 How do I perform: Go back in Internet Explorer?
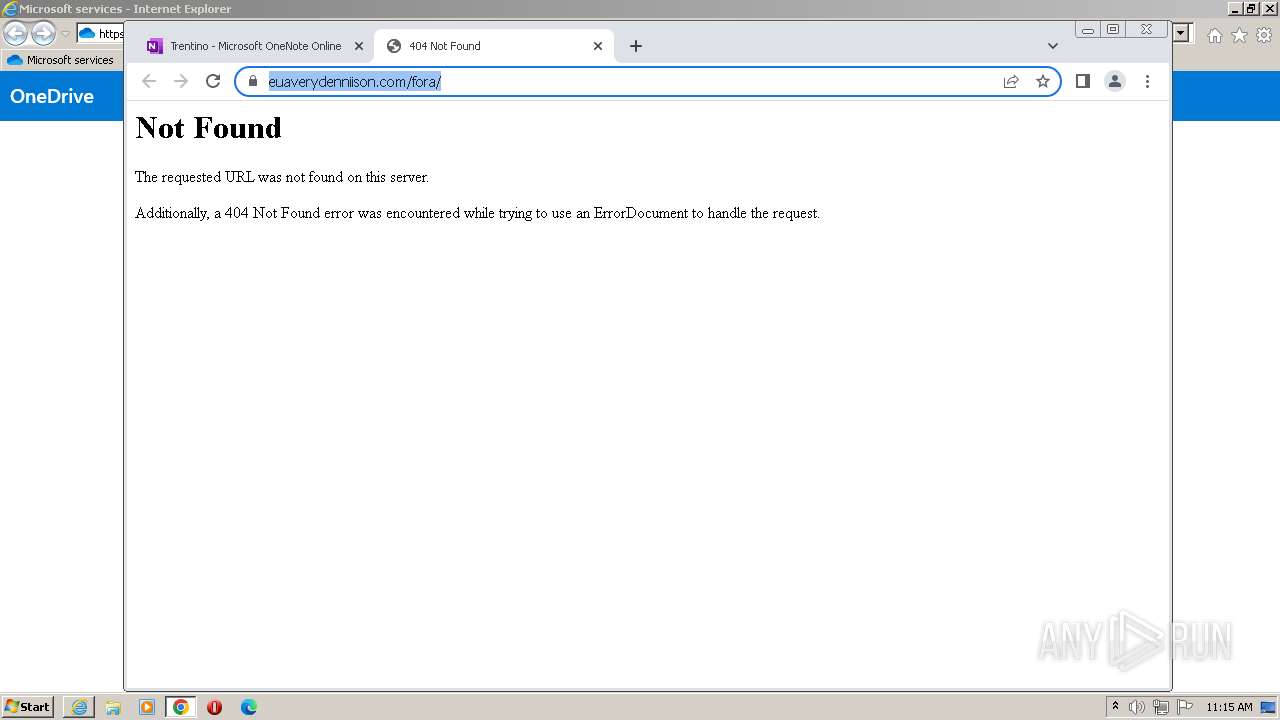tap(15, 34)
